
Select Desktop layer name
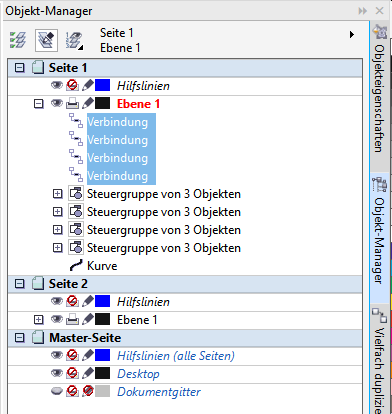(x=138, y=374)
